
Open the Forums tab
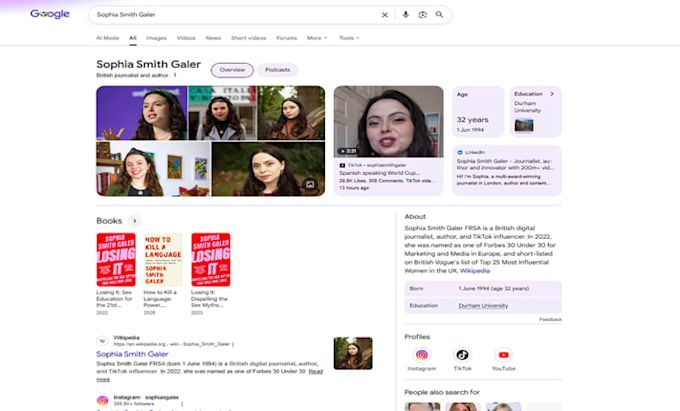(287, 38)
